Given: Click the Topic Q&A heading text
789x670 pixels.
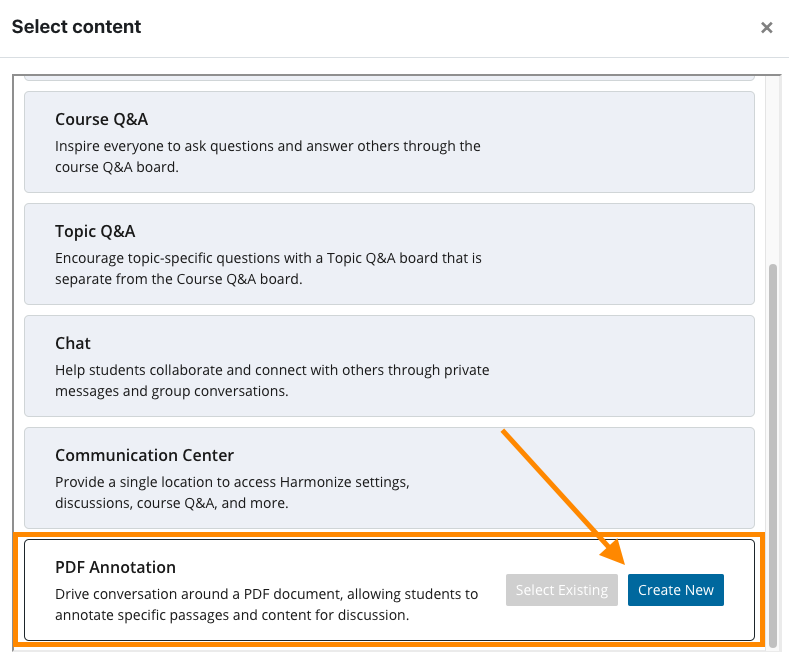Looking at the screenshot, I should click(x=95, y=232).
